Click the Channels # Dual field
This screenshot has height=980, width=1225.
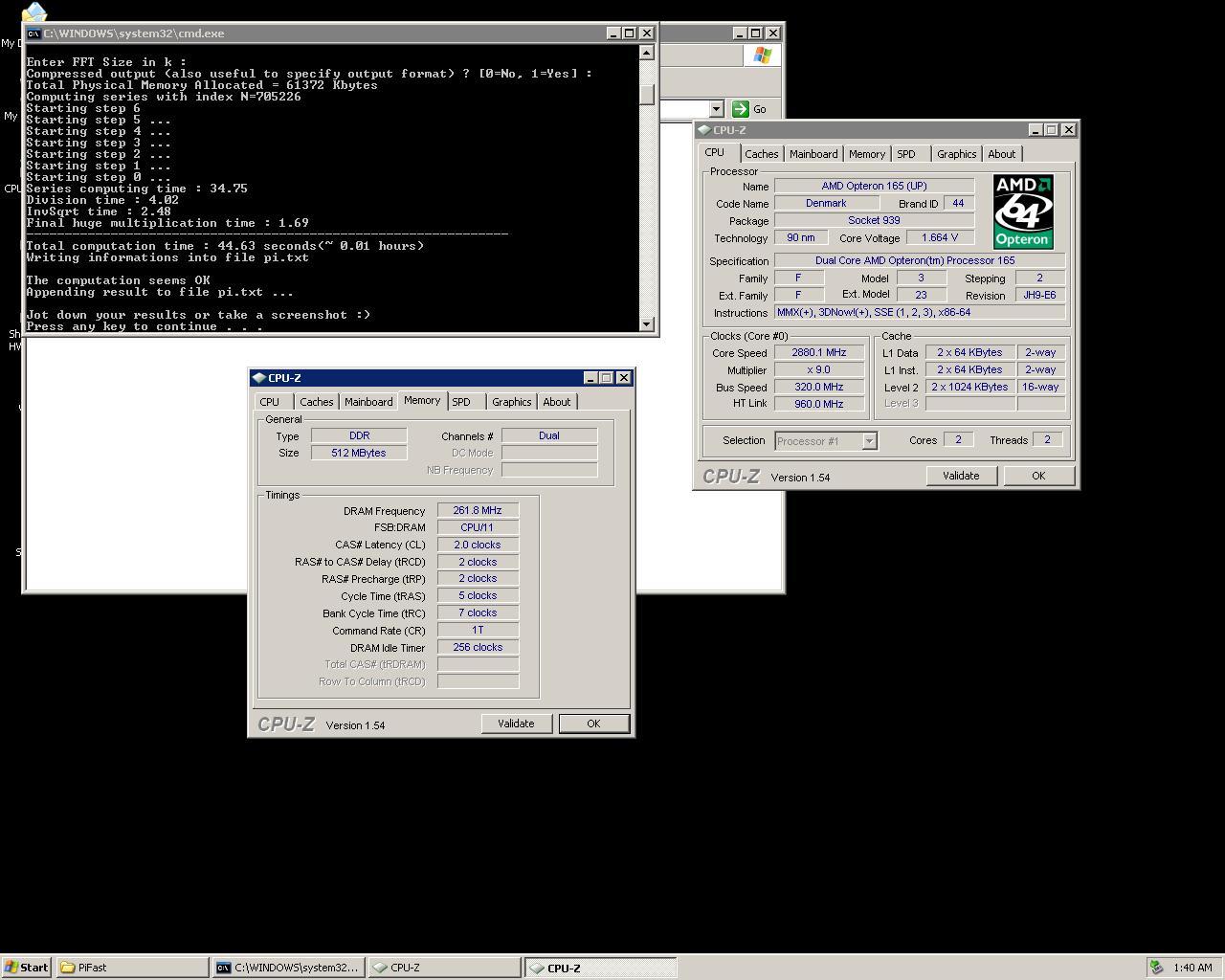(x=549, y=435)
